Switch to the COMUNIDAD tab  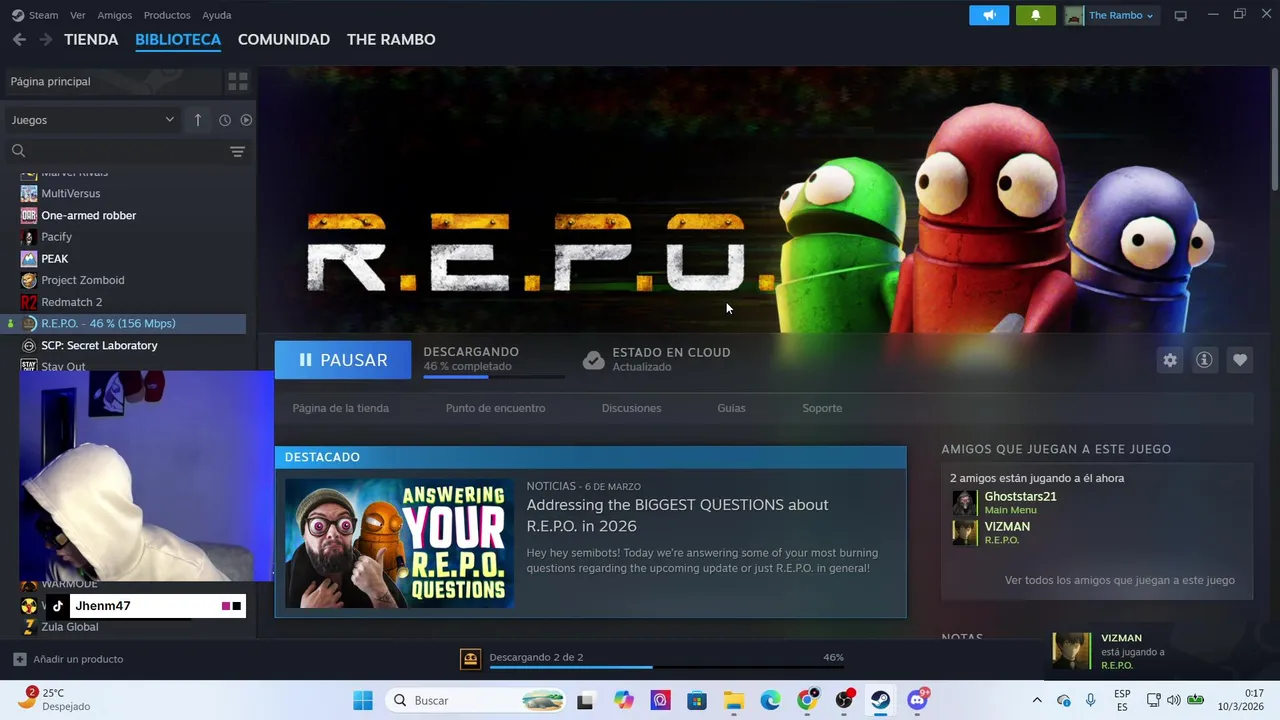[x=284, y=39]
